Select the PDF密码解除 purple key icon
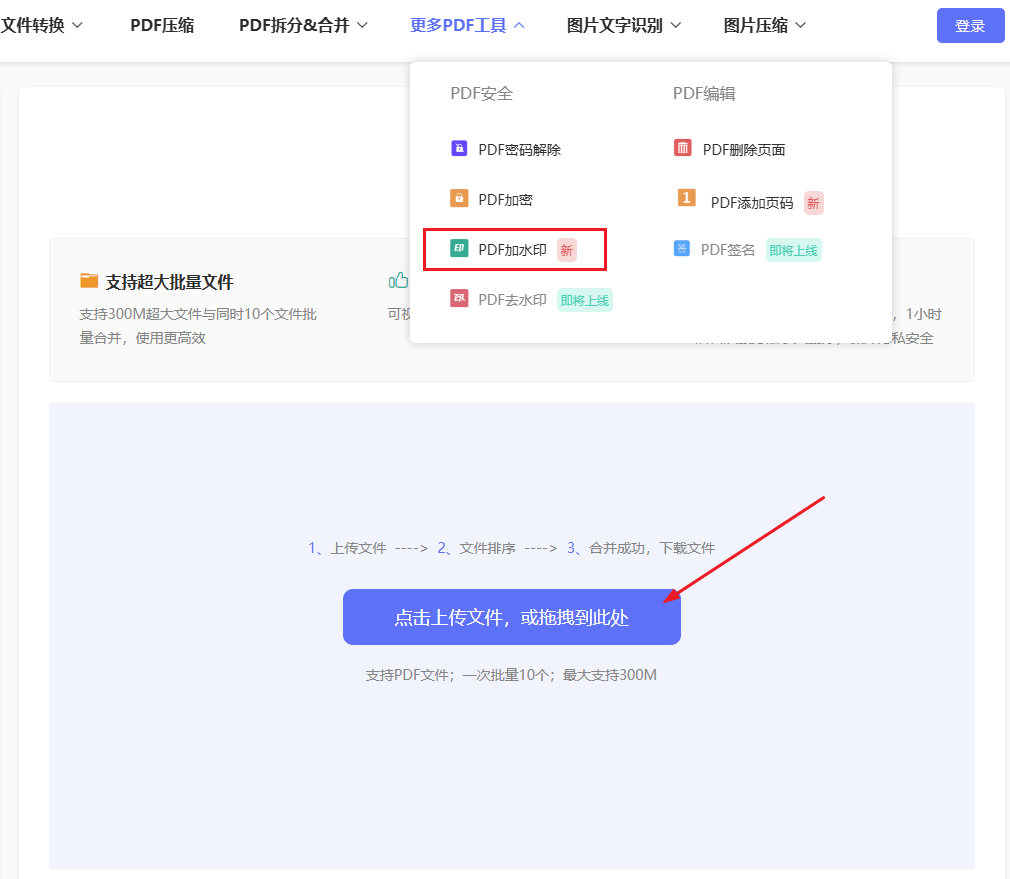 (x=459, y=147)
